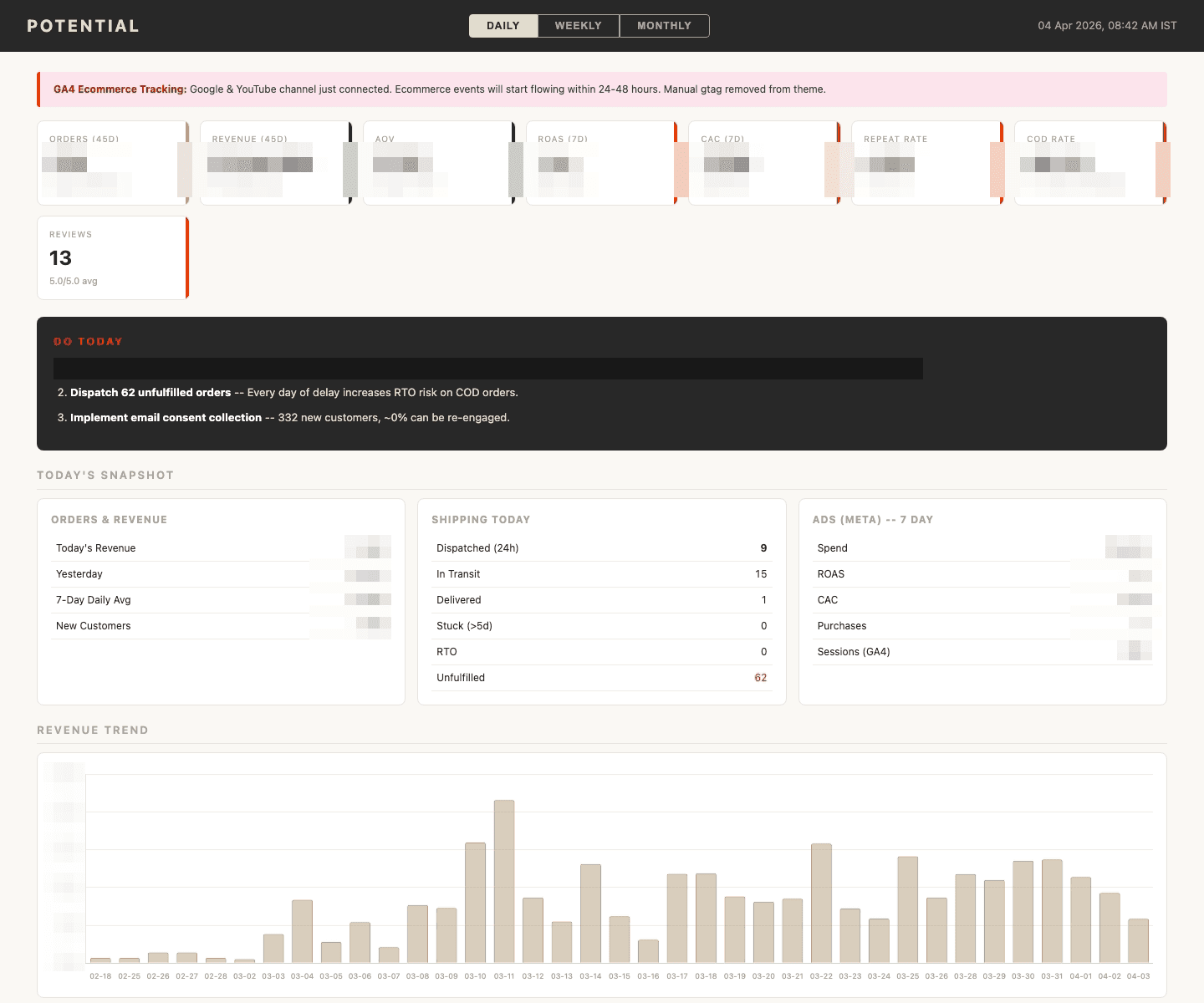Screen dimensions: 1204x1003
Task: Click the revenue bar for 03-08
Action: click(417, 934)
